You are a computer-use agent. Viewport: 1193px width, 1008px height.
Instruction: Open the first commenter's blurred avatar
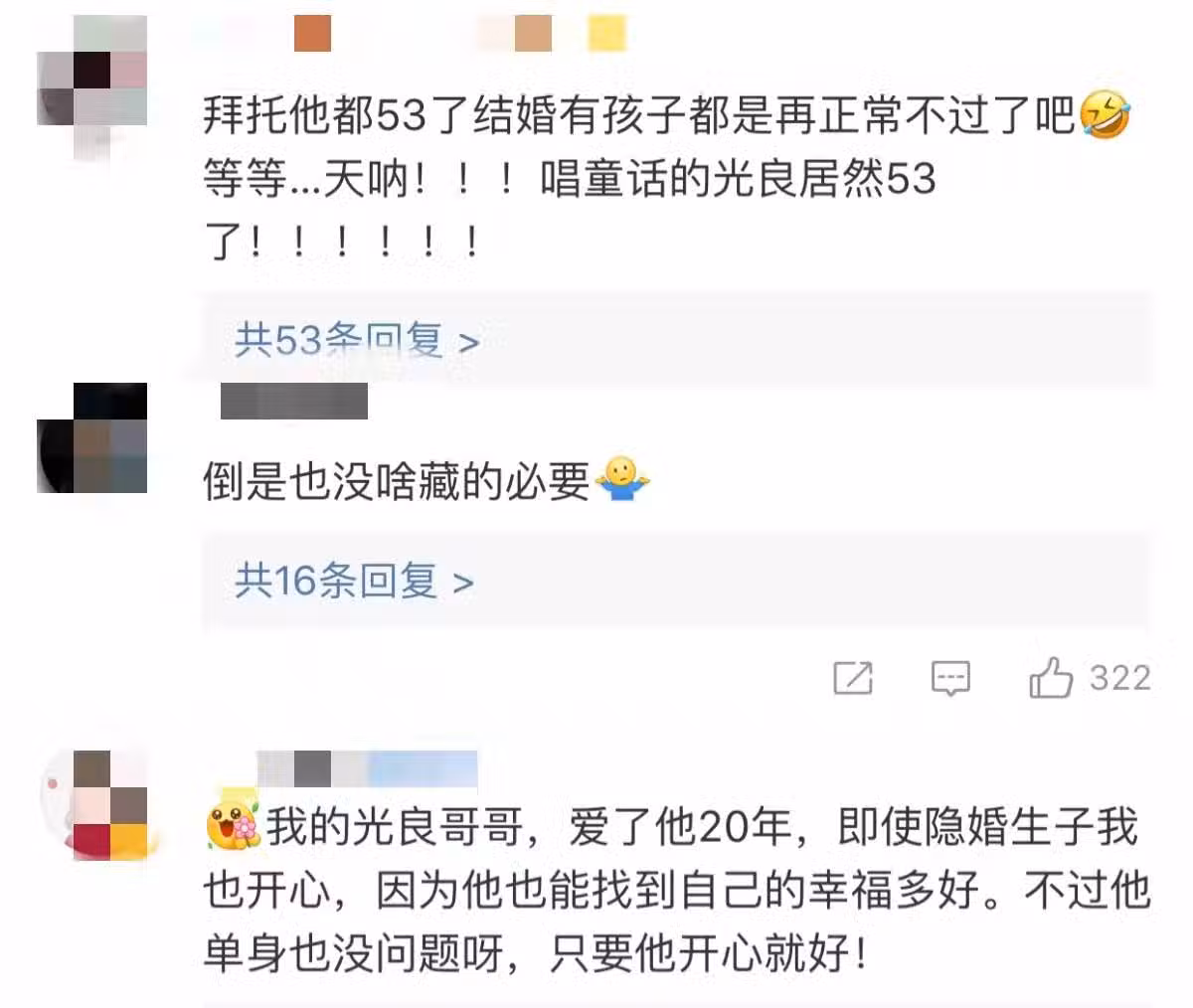click(x=92, y=84)
